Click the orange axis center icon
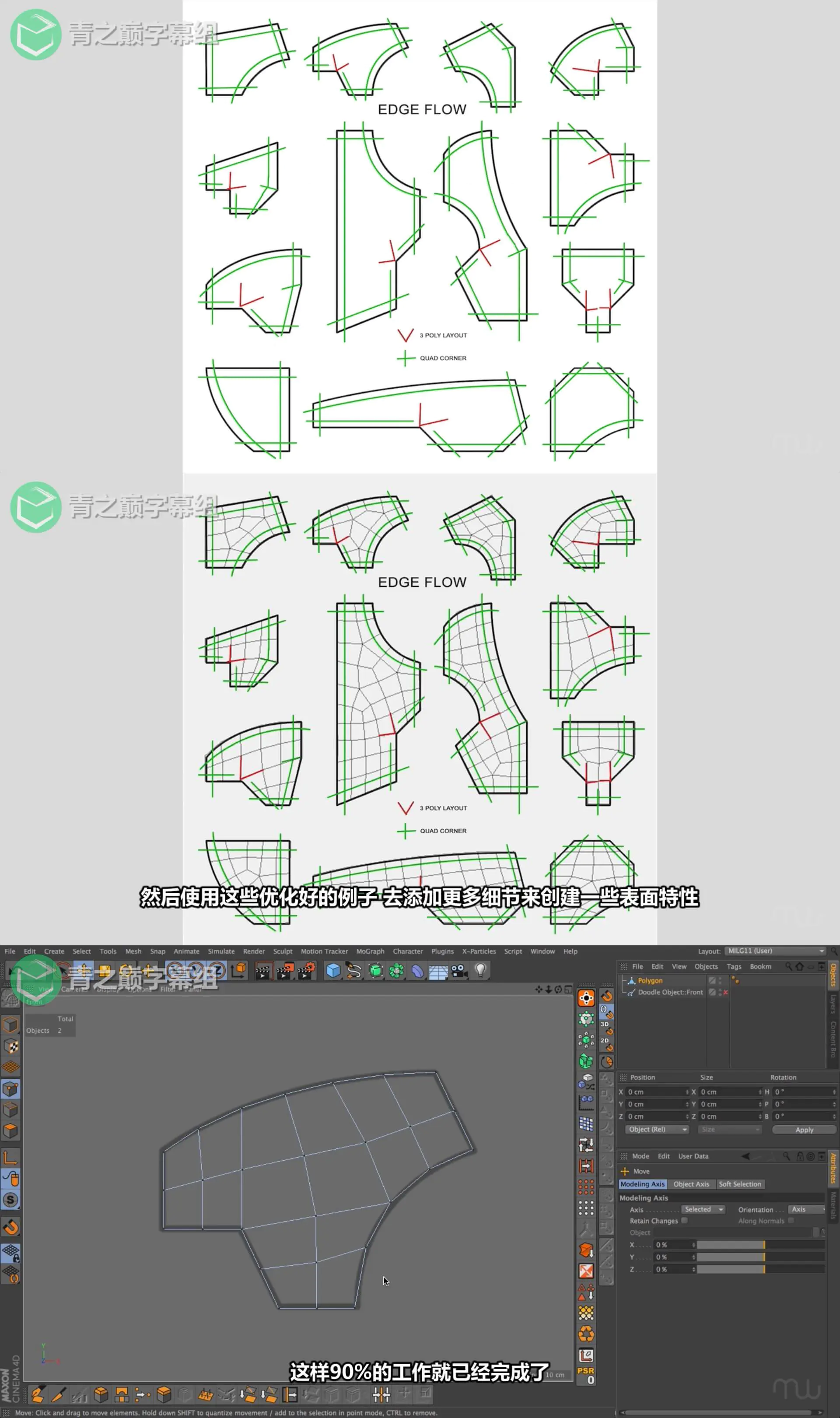This screenshot has width=840, height=1418. (x=586, y=998)
